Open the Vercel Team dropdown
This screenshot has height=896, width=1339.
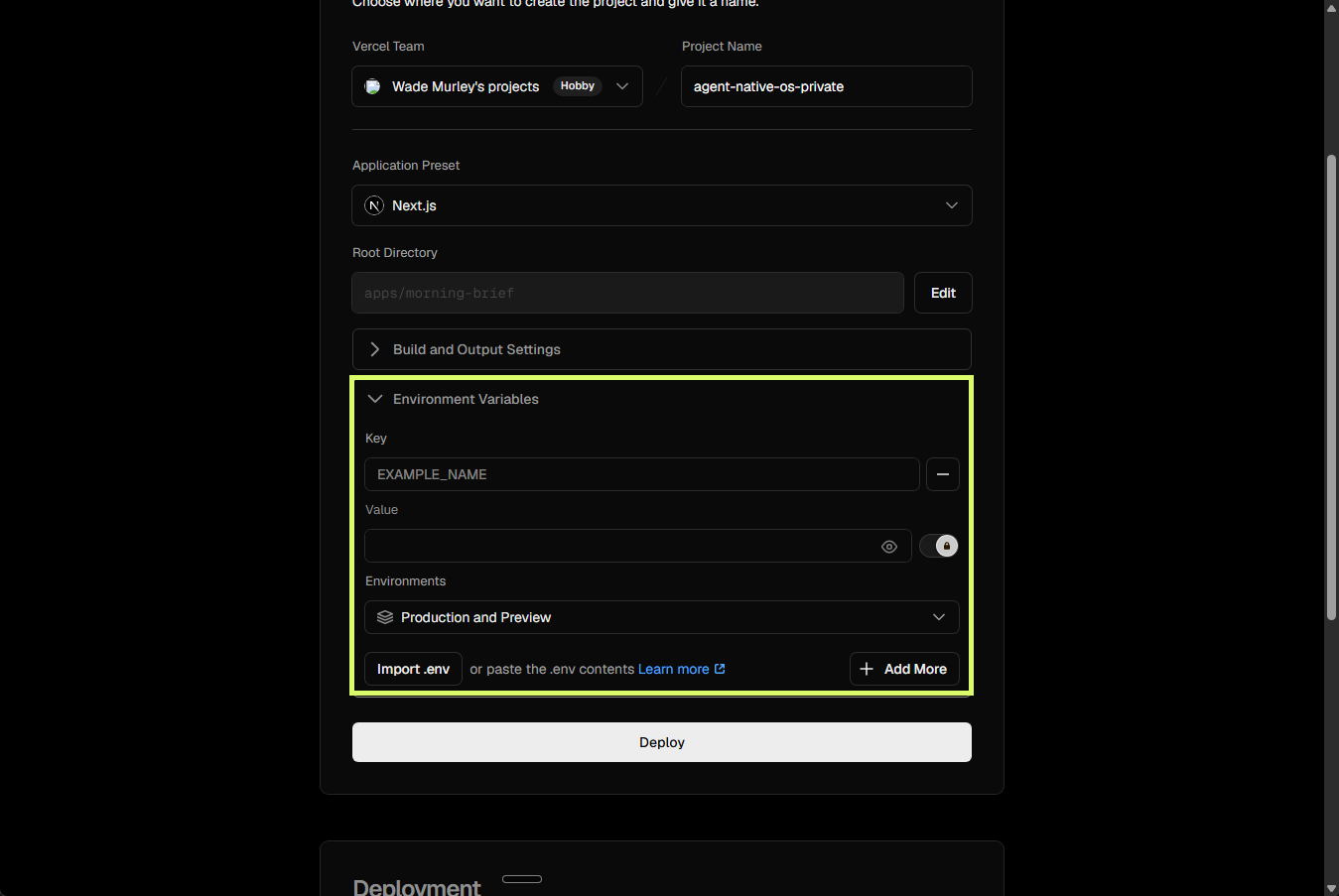click(497, 86)
